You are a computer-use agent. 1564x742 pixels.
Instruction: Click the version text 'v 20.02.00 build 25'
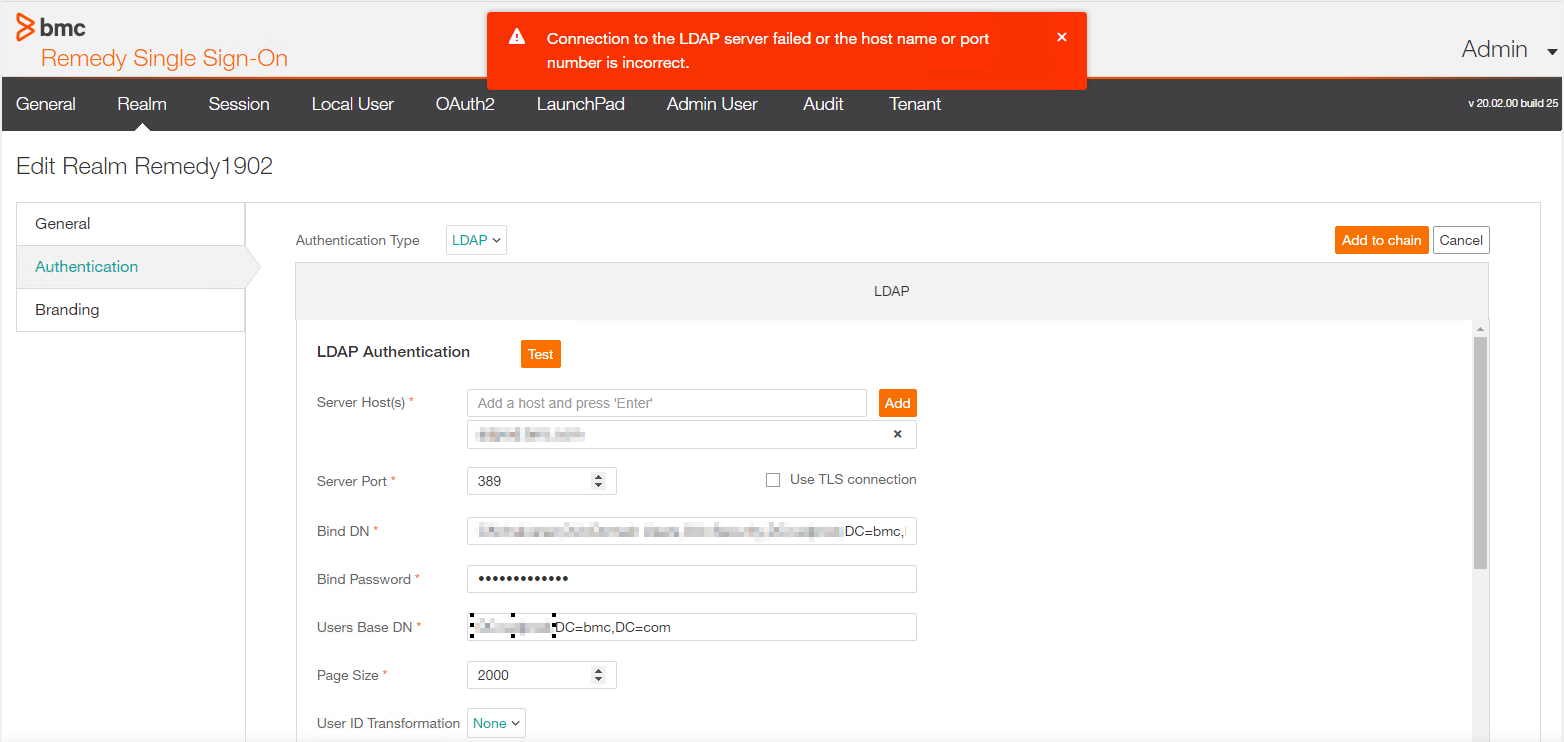[x=1512, y=104]
